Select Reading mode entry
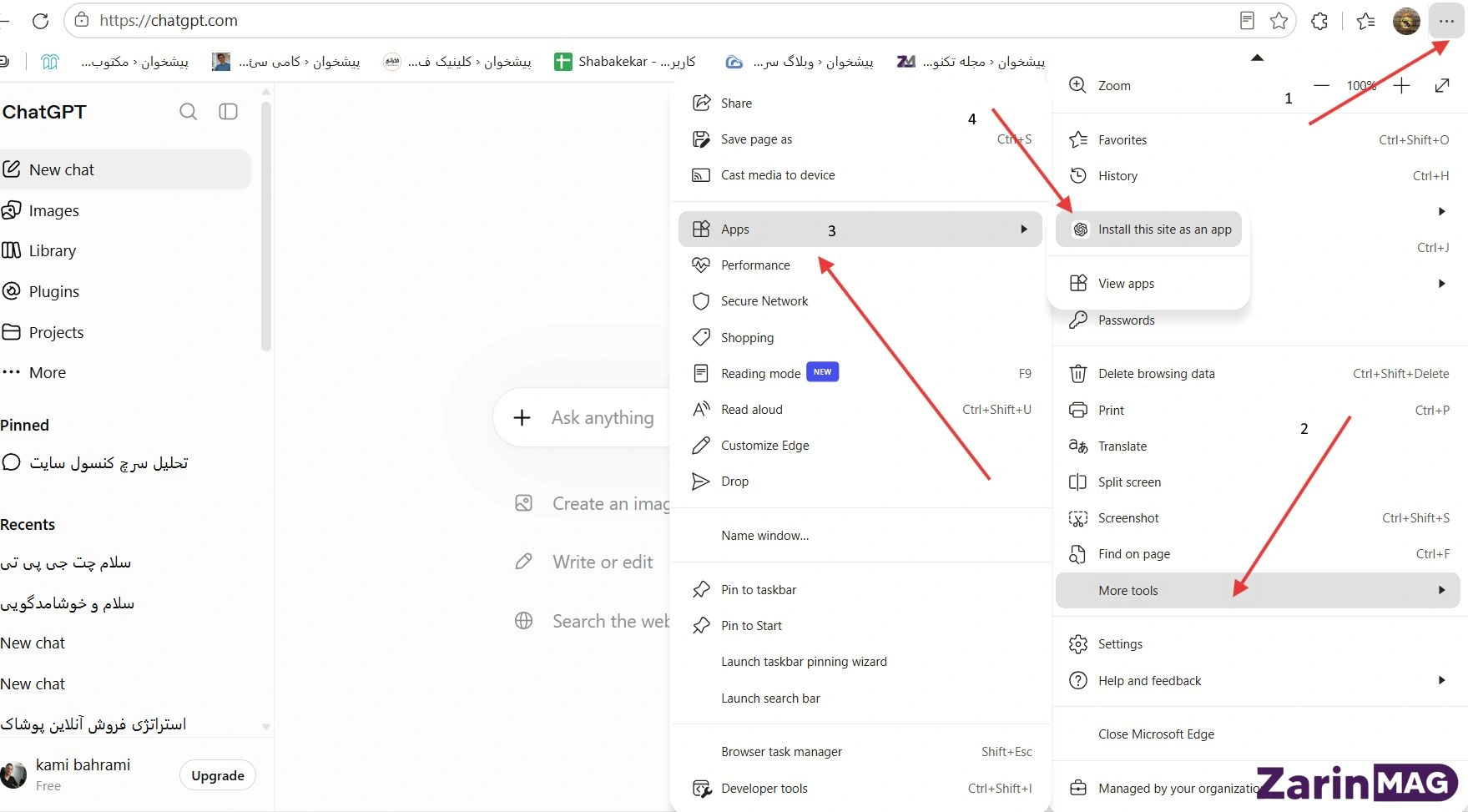 coord(860,374)
